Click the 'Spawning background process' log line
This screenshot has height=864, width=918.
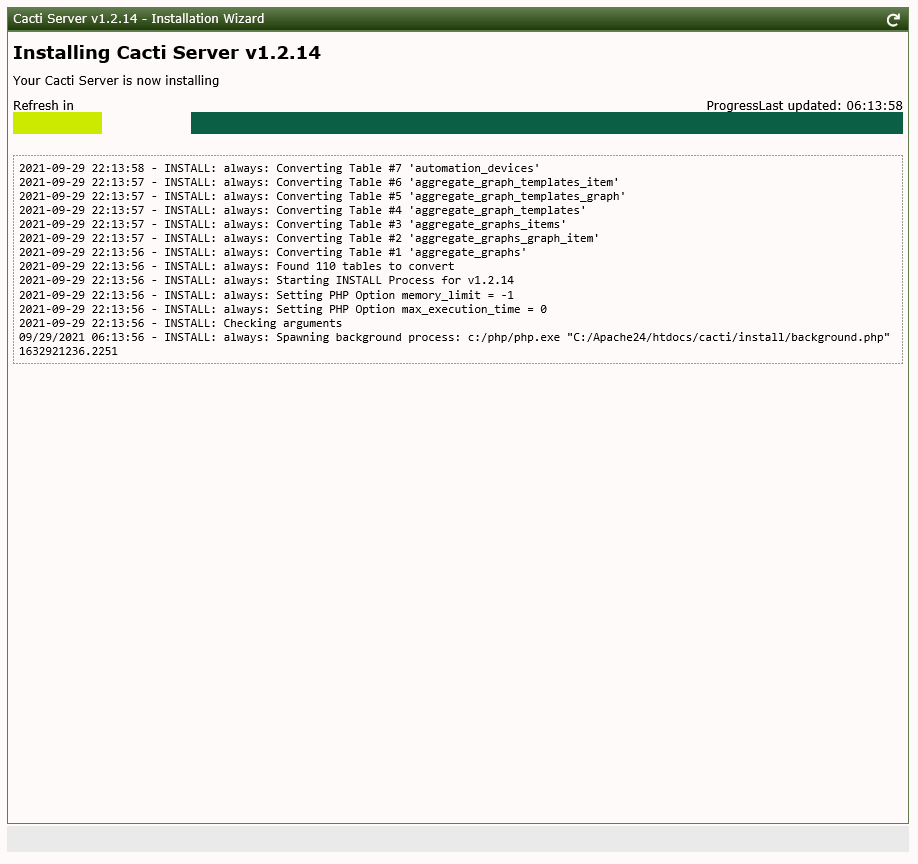(x=454, y=338)
